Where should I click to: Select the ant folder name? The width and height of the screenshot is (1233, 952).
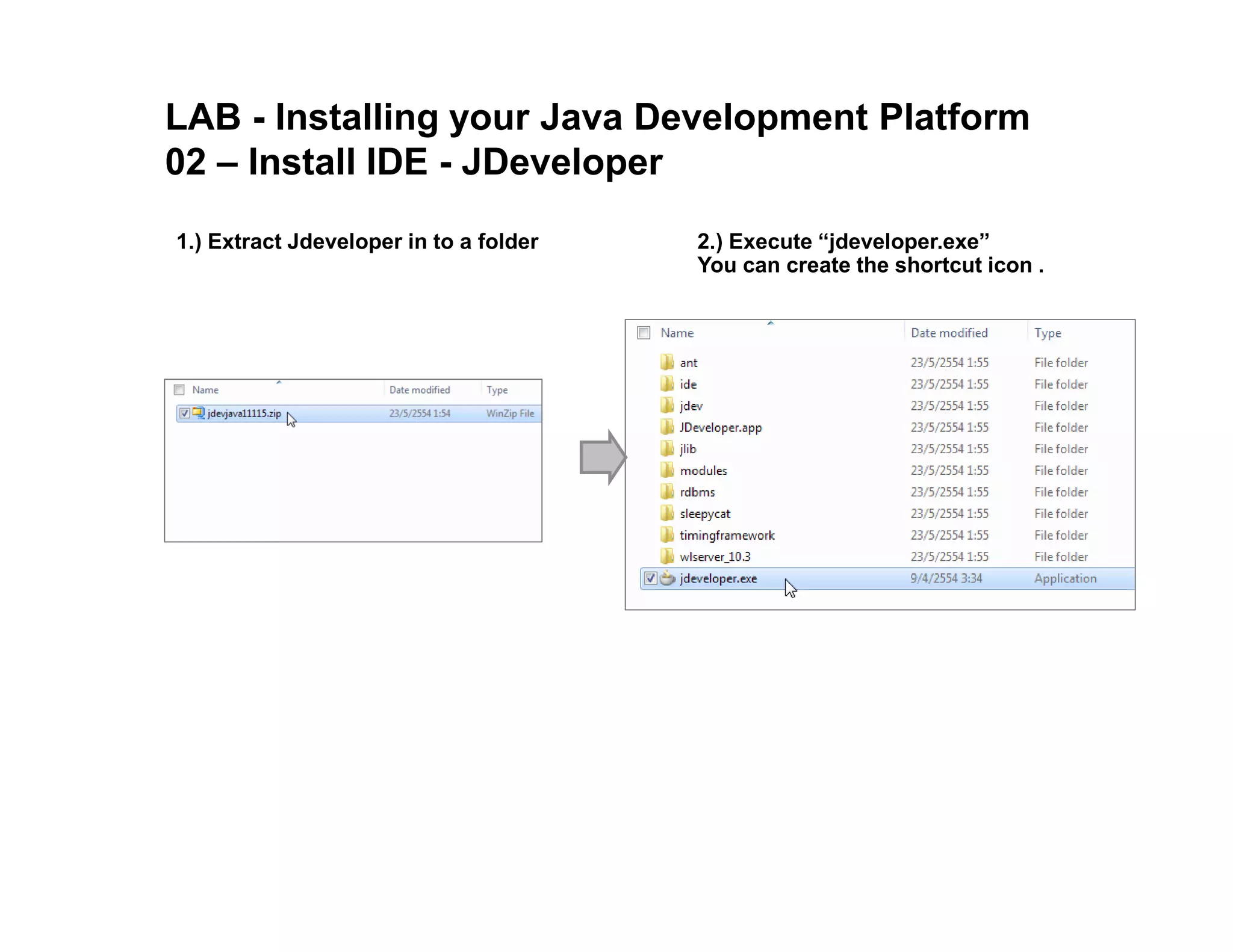click(x=689, y=363)
